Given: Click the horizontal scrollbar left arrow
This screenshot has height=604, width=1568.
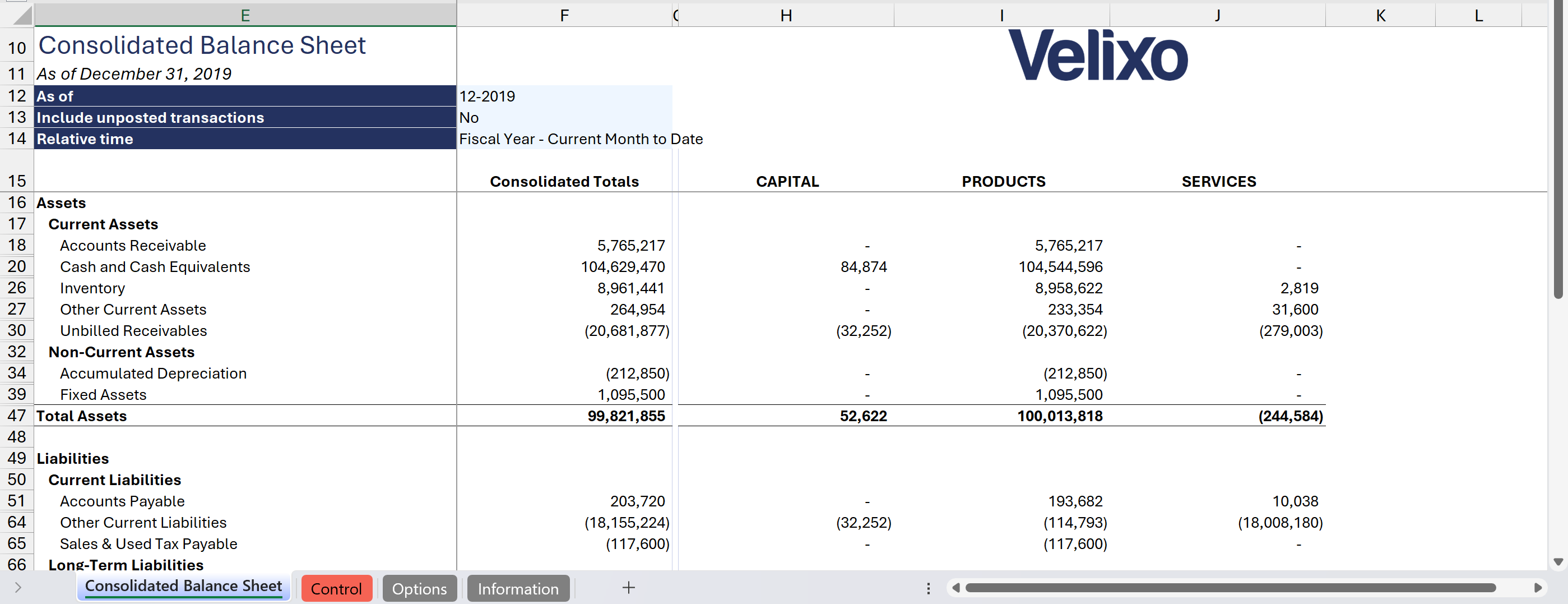Looking at the screenshot, I should [x=955, y=588].
